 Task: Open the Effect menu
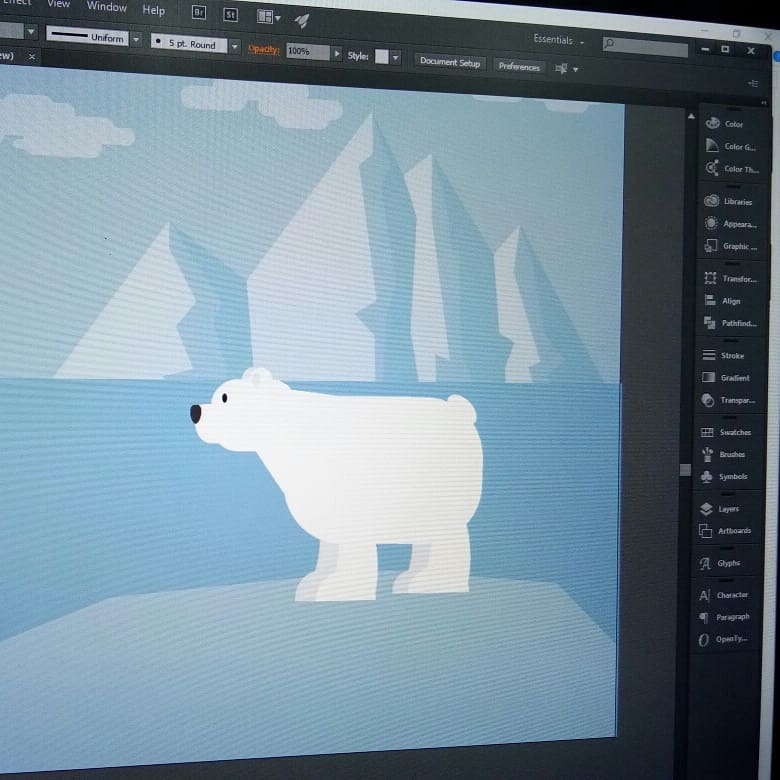click(16, 2)
